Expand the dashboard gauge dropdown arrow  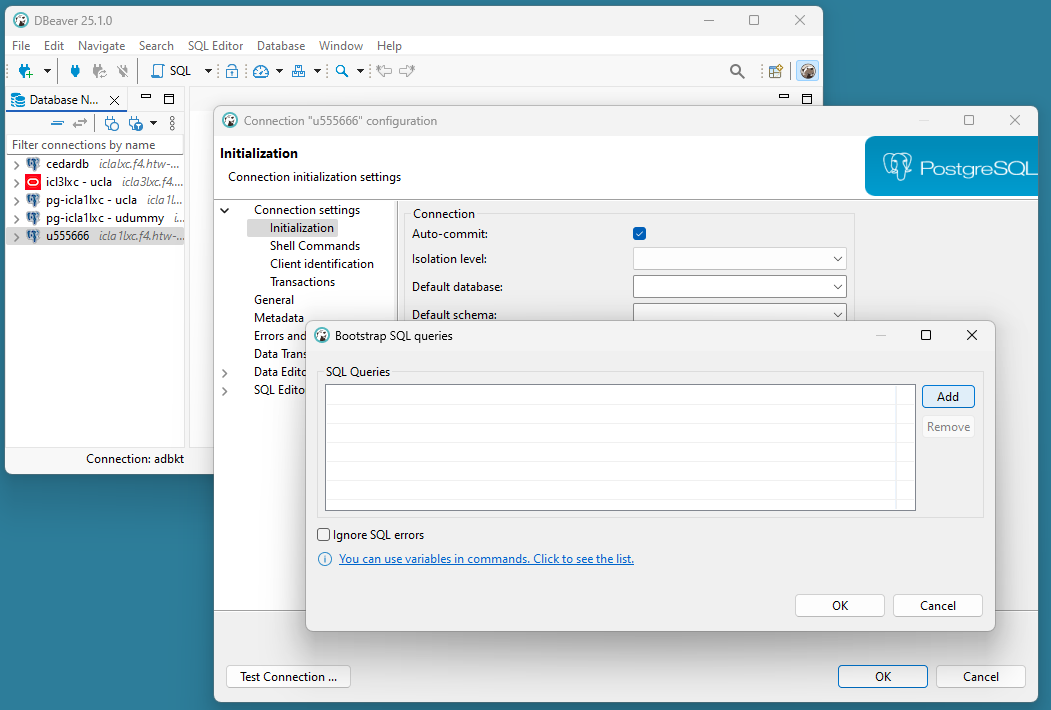coord(280,71)
